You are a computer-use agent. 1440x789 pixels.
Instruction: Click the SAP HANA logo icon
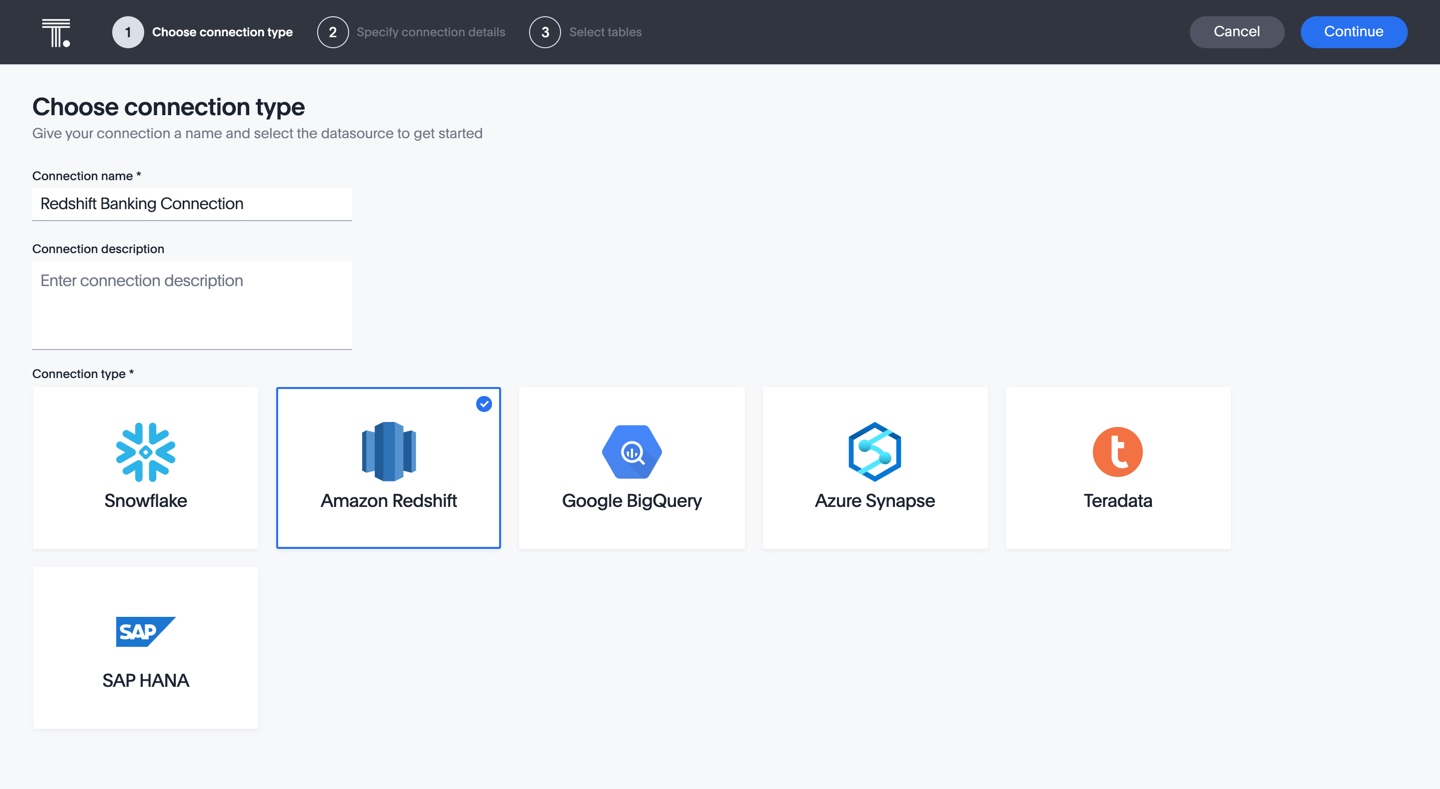(x=146, y=631)
